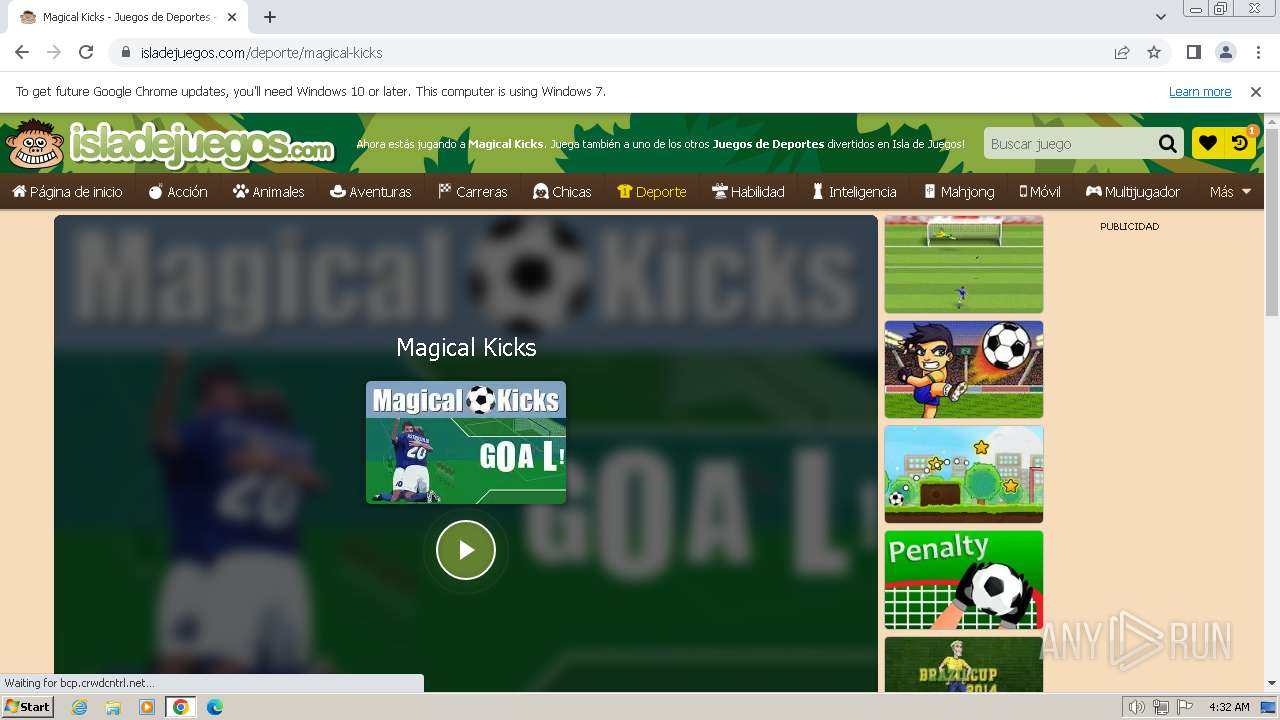Image resolution: width=1280 pixels, height=720 pixels.
Task: Click the Magical Kicks title text
Action: tap(466, 347)
